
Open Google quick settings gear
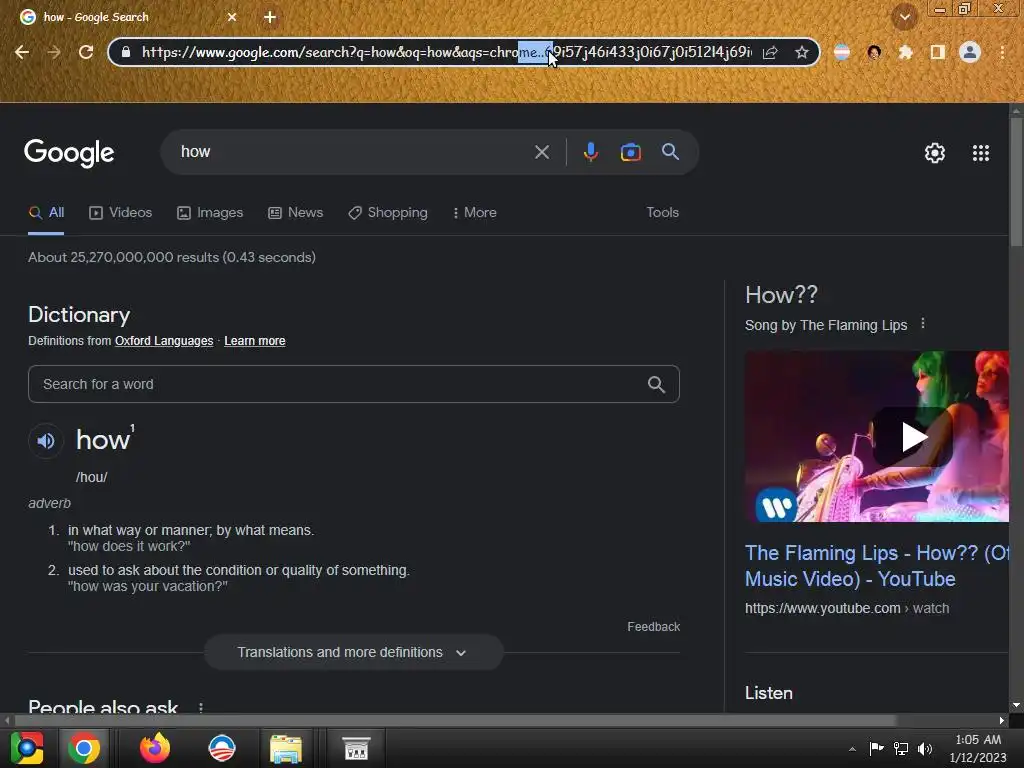point(935,153)
